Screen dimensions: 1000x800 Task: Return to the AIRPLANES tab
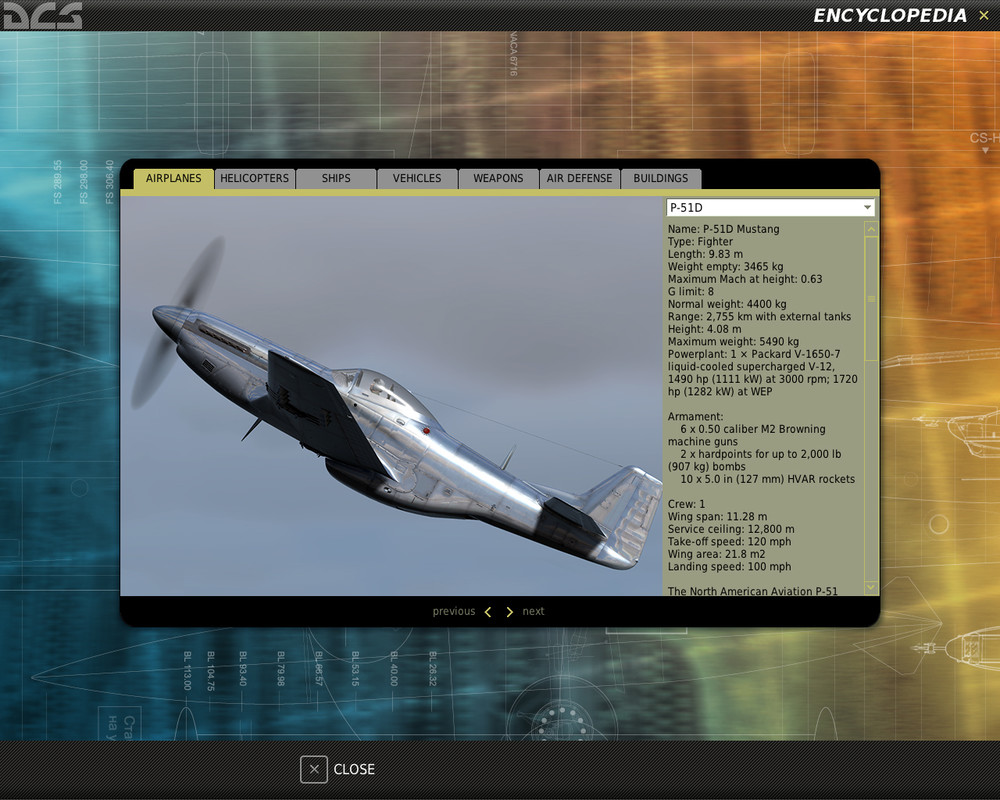pos(172,177)
